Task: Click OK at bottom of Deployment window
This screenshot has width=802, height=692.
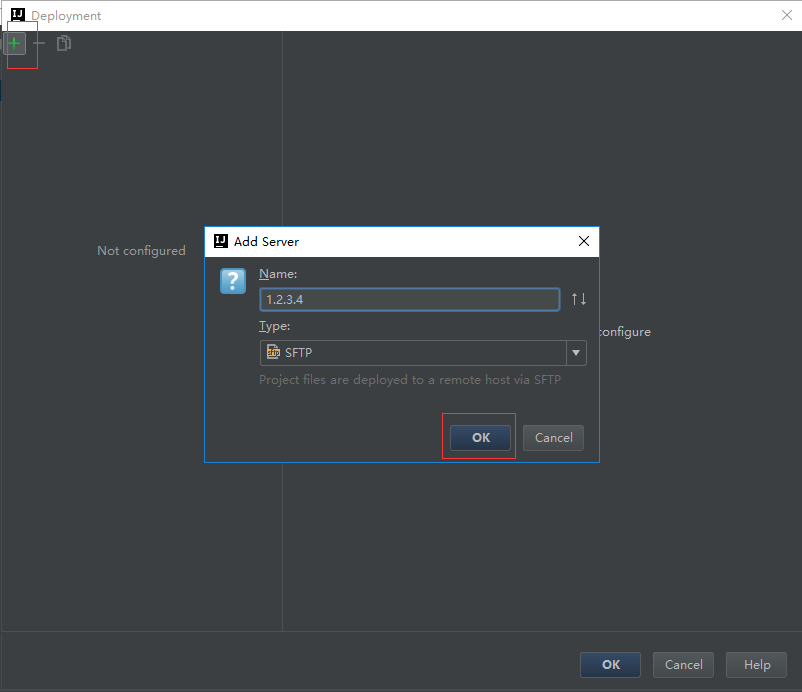Action: click(611, 664)
